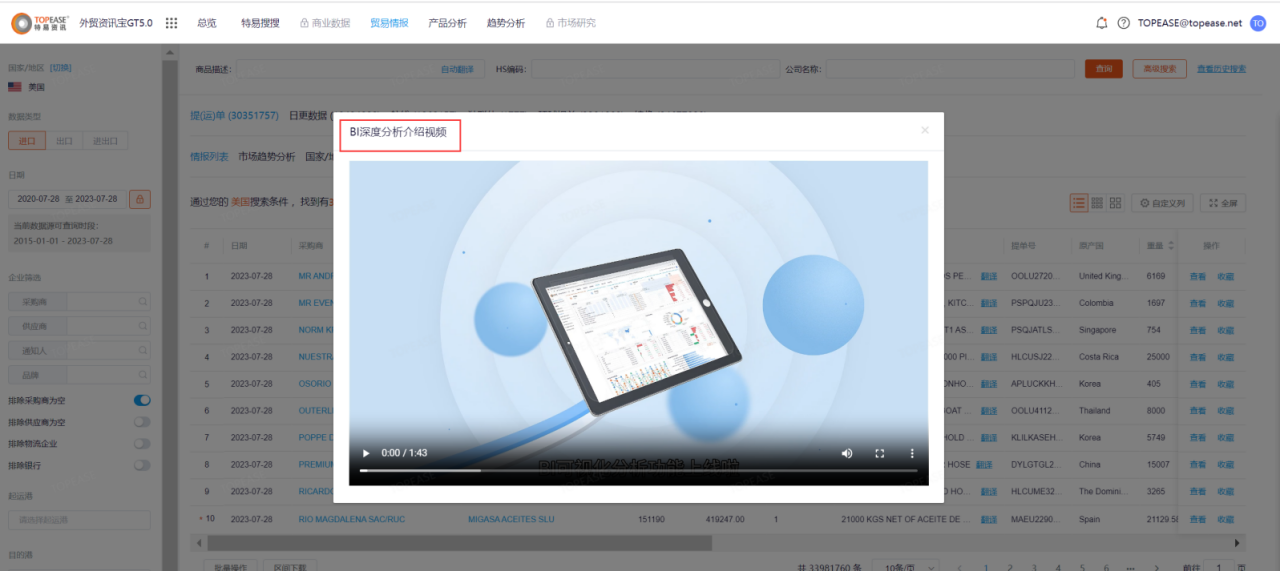Mute the video with the speaker icon
The width and height of the screenshot is (1280, 571).
tap(847, 453)
